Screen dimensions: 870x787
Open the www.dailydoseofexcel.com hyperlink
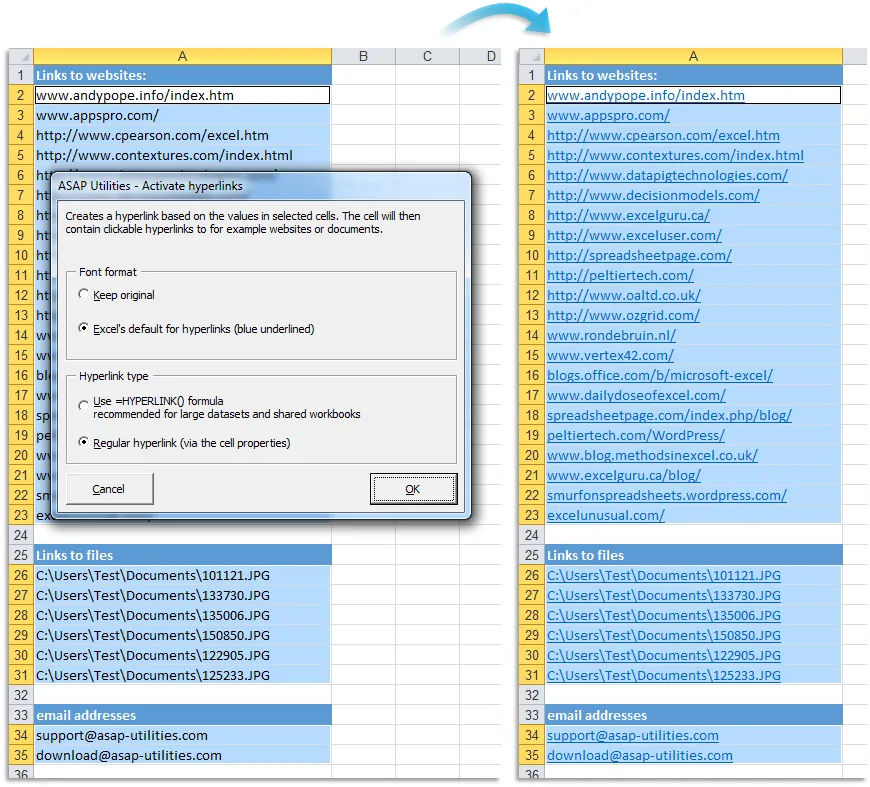(x=636, y=395)
